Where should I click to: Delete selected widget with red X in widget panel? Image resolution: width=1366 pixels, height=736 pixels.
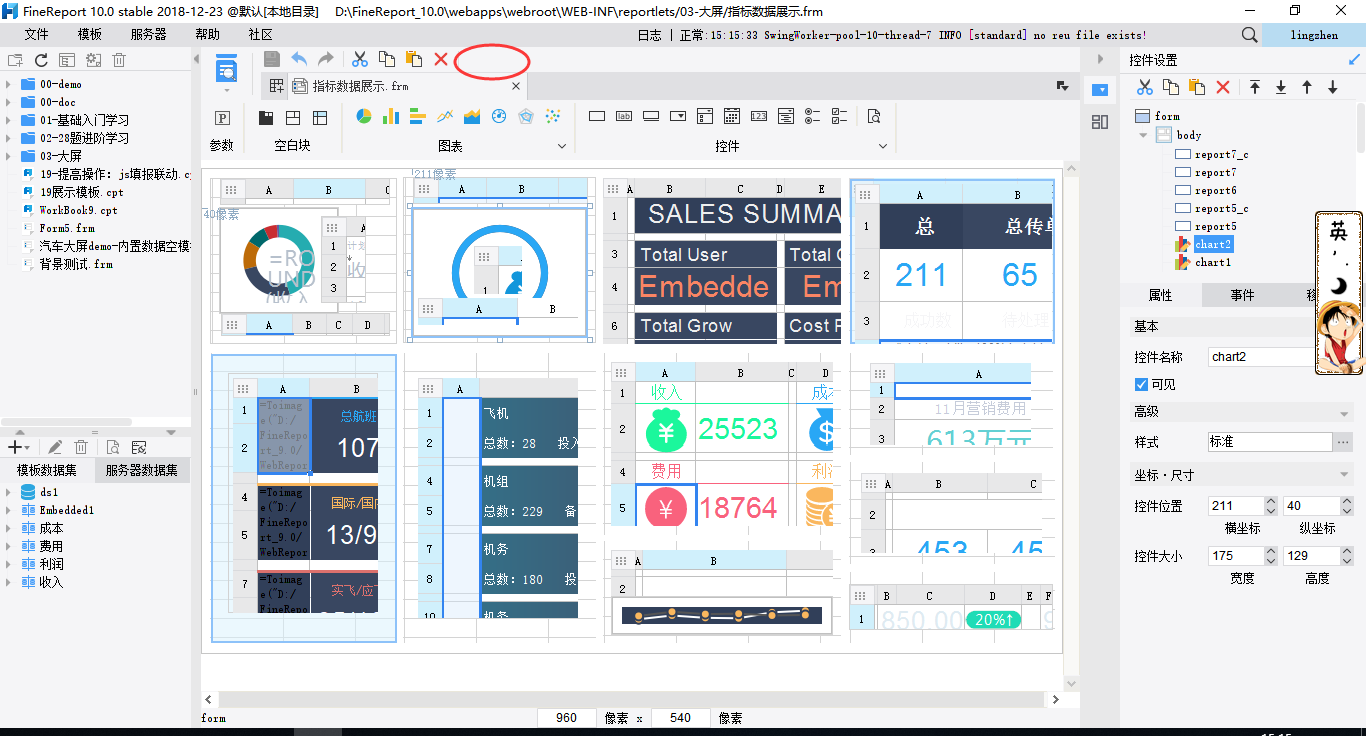1222,88
